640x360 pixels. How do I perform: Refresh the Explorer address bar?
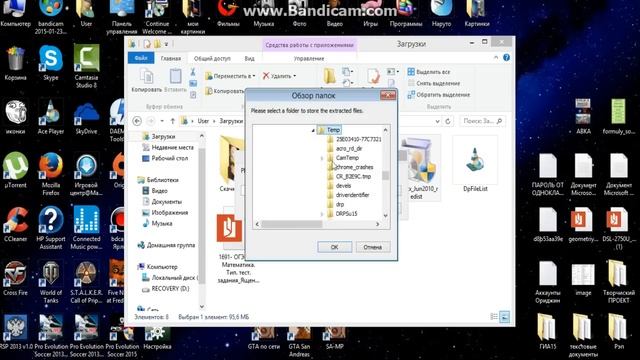[448, 121]
